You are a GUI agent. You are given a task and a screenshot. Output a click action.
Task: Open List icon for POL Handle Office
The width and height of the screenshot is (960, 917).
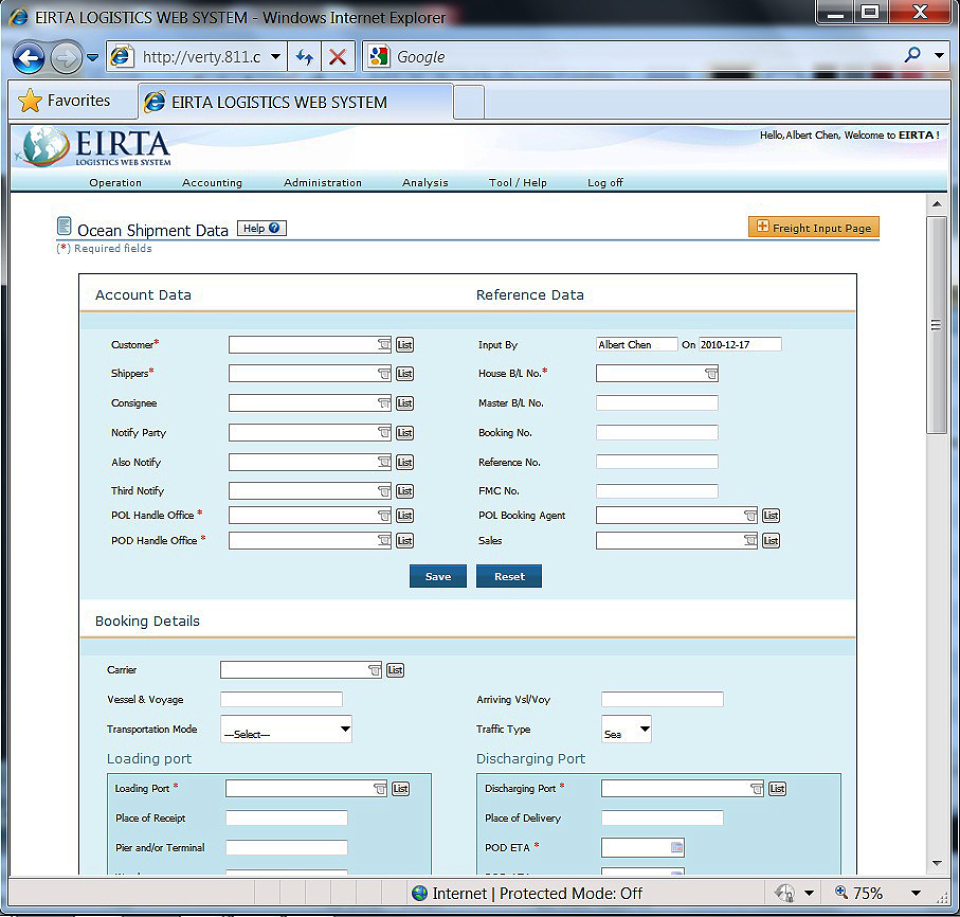click(405, 515)
